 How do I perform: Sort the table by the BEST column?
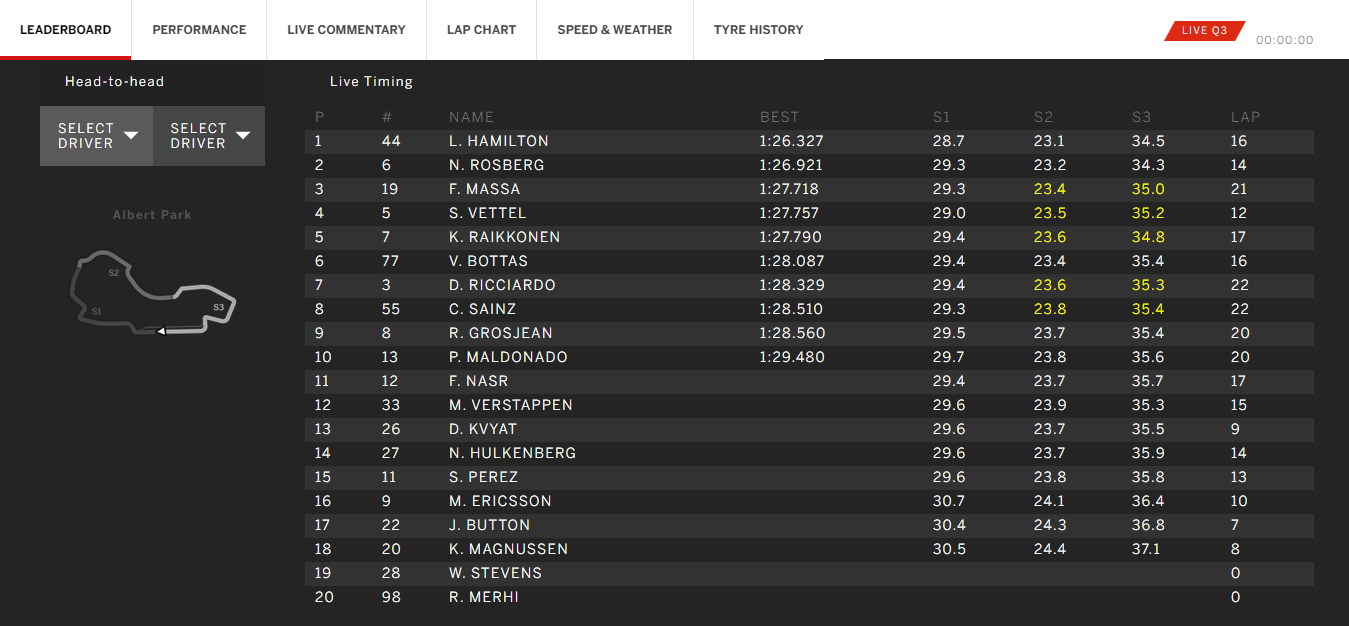point(778,116)
